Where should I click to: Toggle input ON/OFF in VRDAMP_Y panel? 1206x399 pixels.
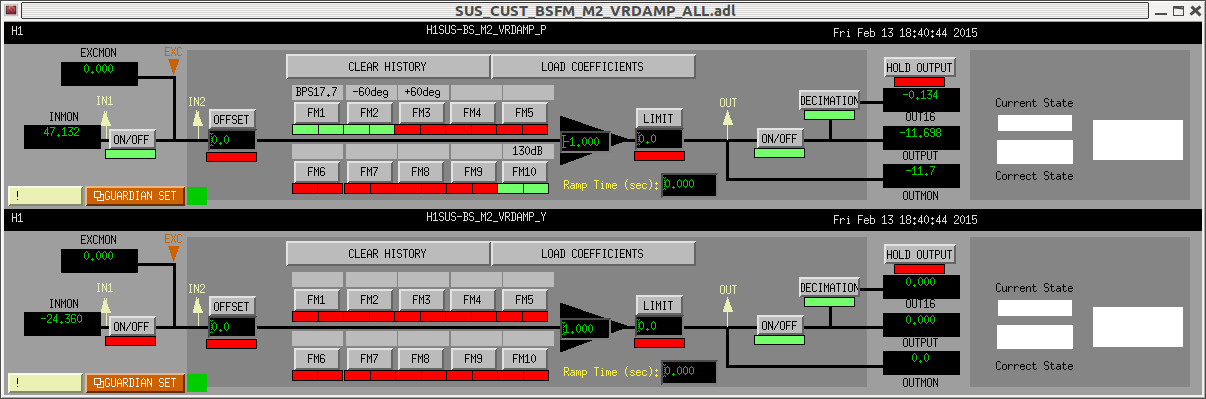coord(131,326)
